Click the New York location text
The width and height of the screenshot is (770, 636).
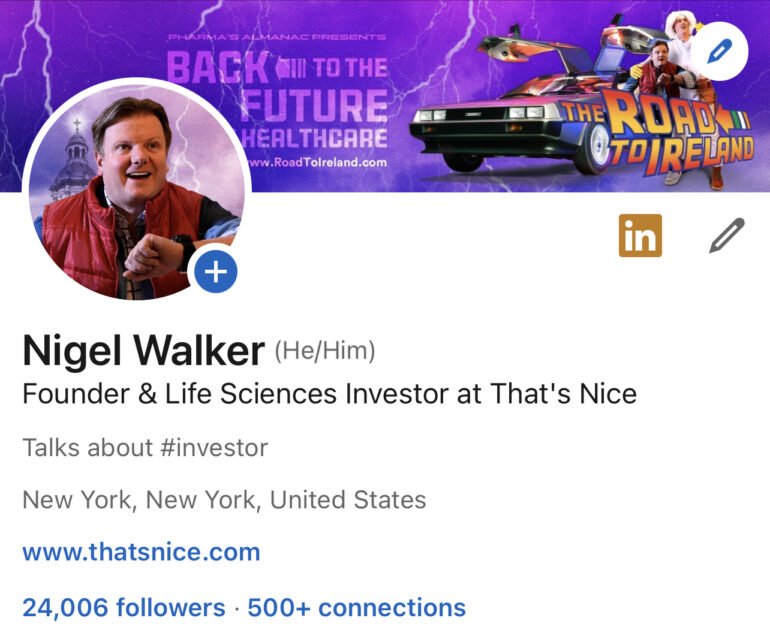point(224,499)
